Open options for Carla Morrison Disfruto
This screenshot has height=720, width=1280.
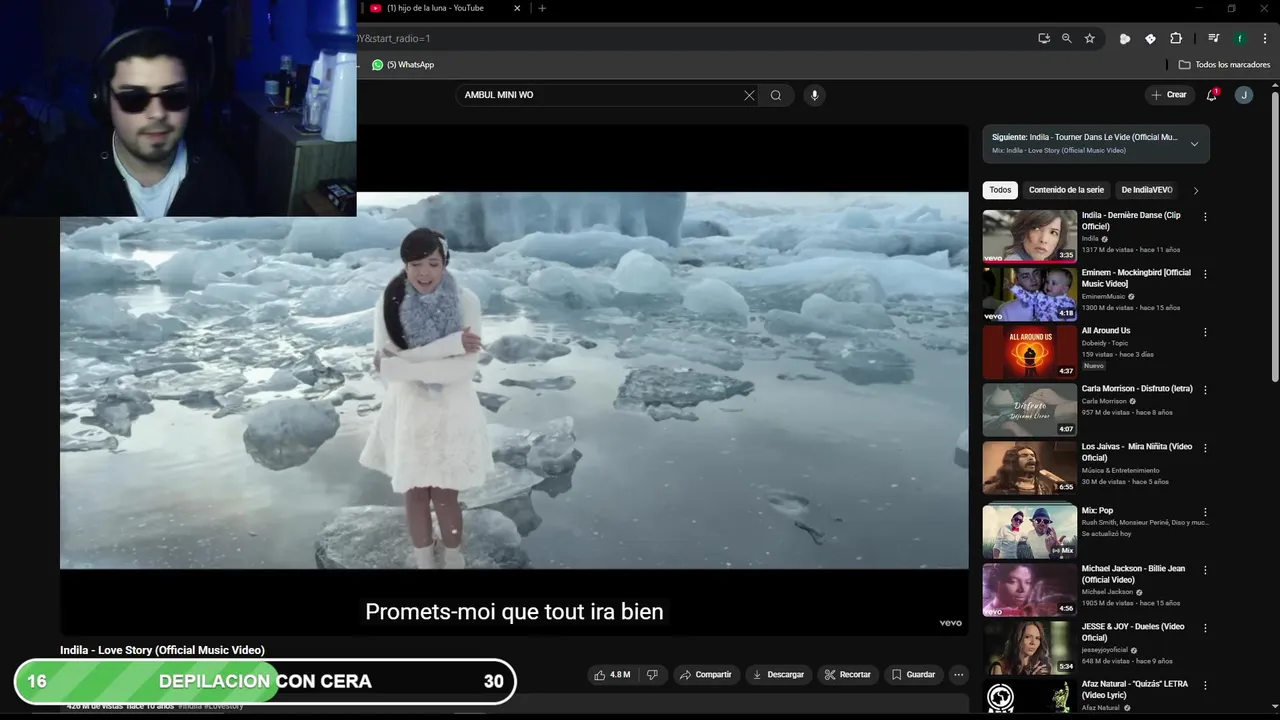[x=1205, y=390]
